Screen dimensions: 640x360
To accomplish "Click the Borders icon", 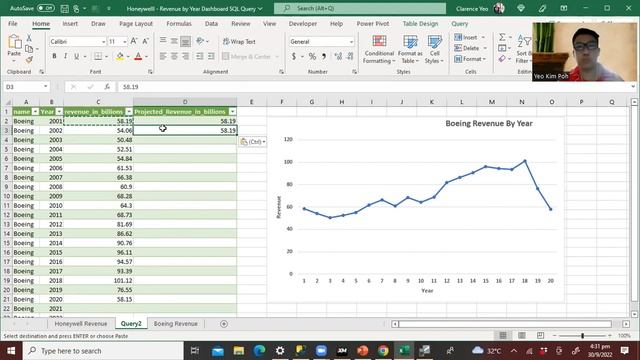I will click(x=98, y=56).
